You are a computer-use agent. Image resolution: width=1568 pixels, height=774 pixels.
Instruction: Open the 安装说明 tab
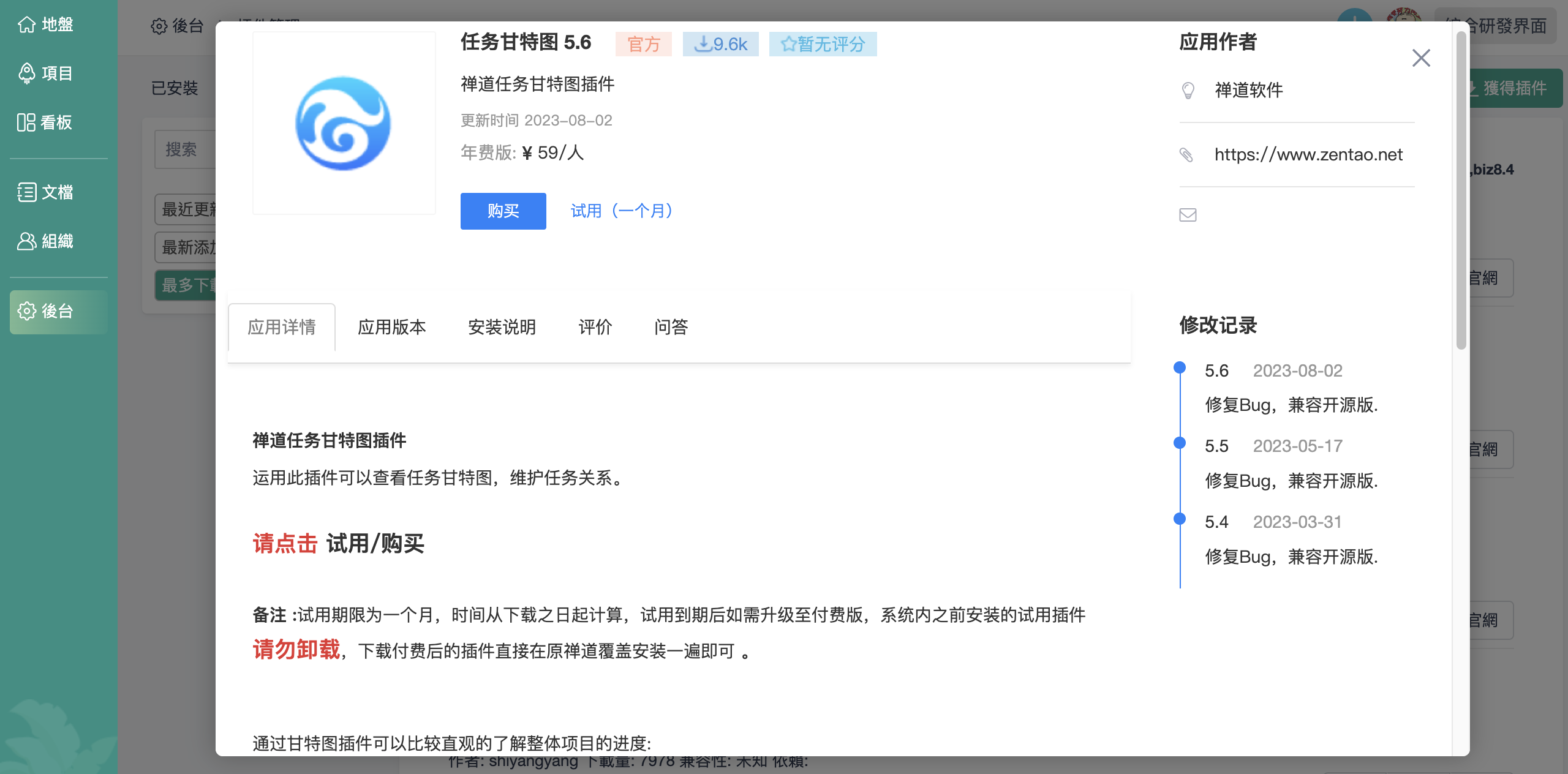tap(502, 327)
